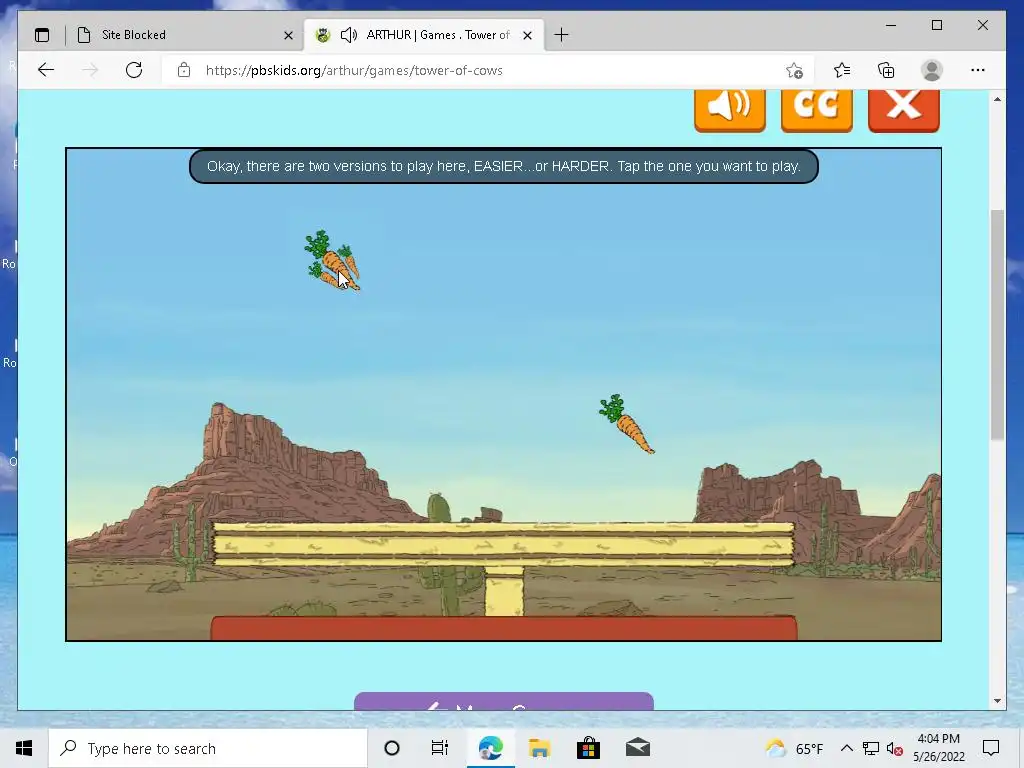Screen dimensions: 1024x768
Task: Tap the single carrot in the sky
Action: pyautogui.click(x=626, y=424)
